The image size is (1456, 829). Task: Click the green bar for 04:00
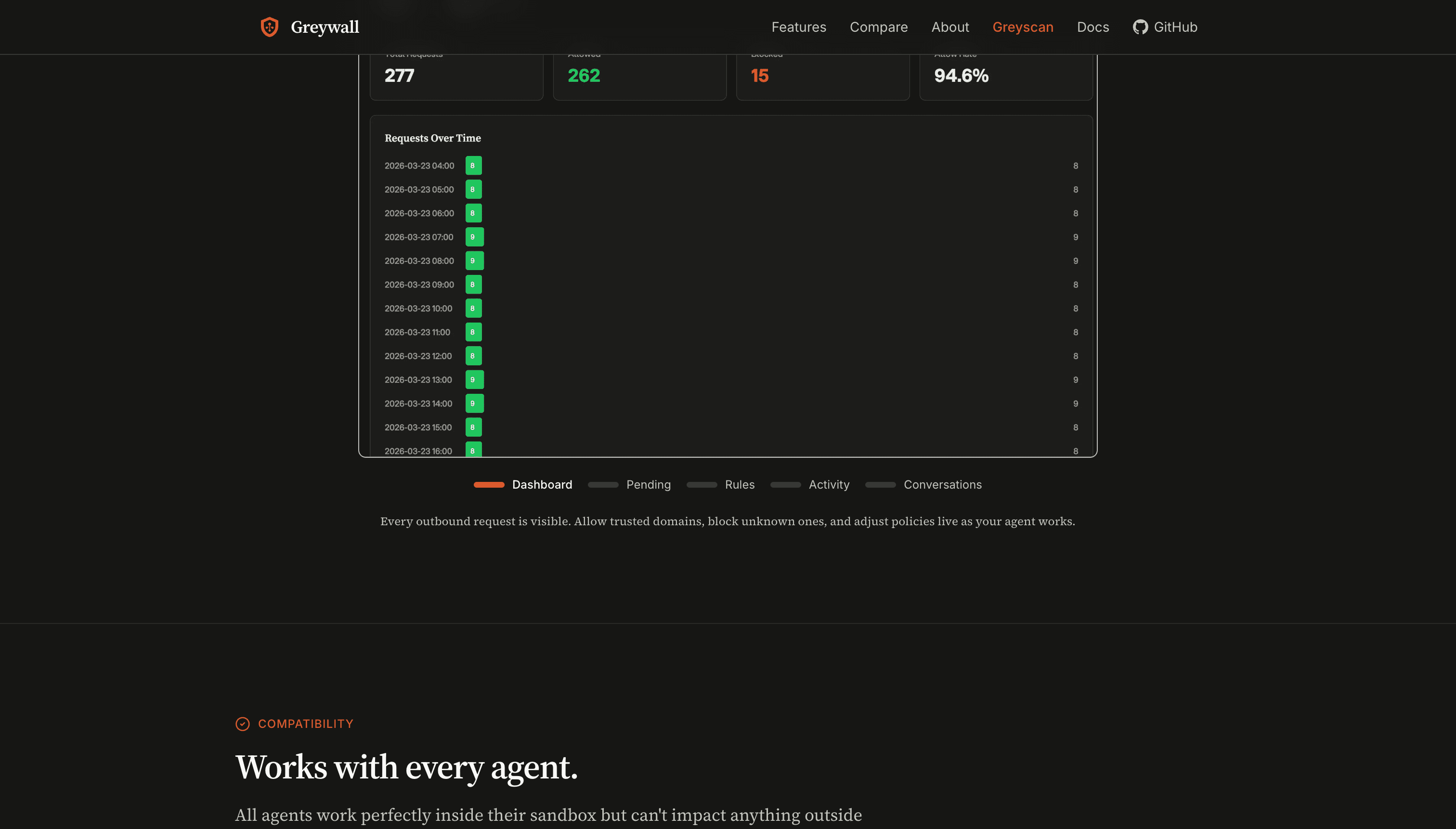point(473,166)
